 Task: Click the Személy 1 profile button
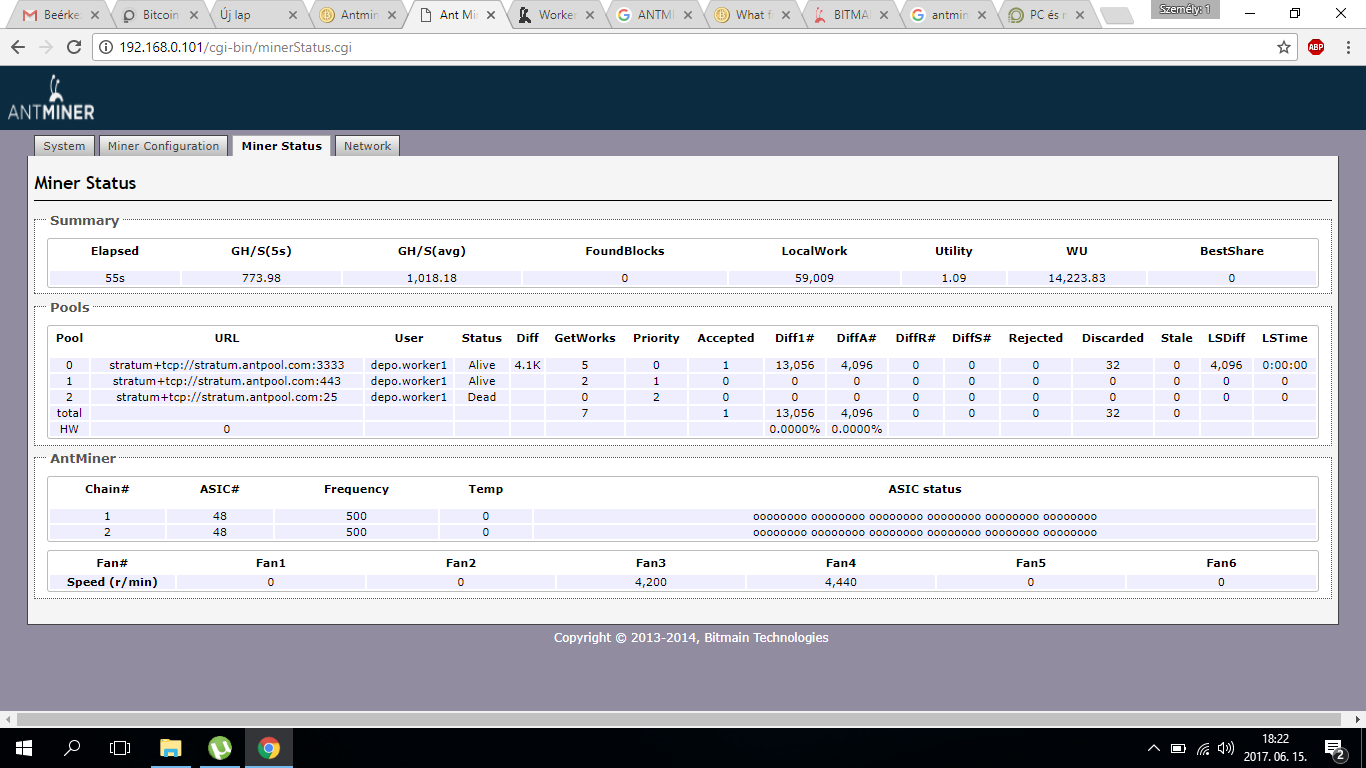1183,9
